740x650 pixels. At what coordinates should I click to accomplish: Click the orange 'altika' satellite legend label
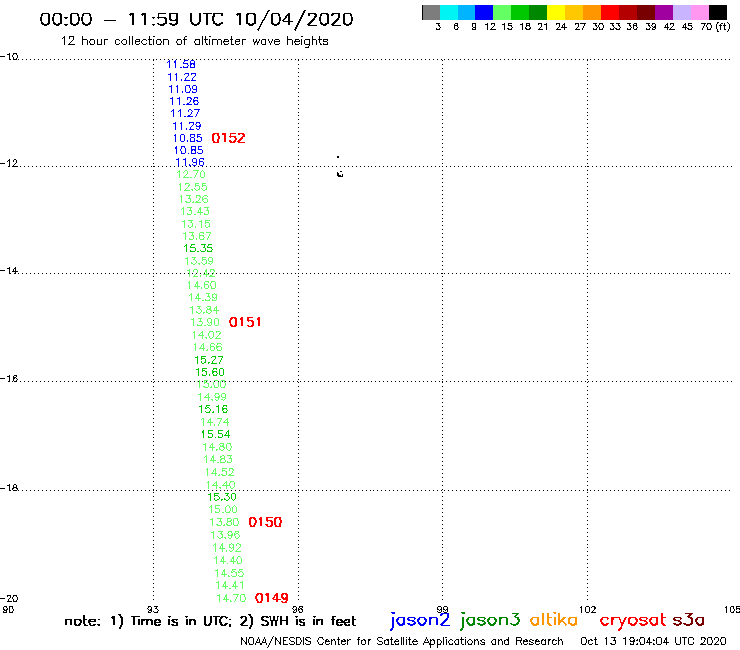click(554, 619)
